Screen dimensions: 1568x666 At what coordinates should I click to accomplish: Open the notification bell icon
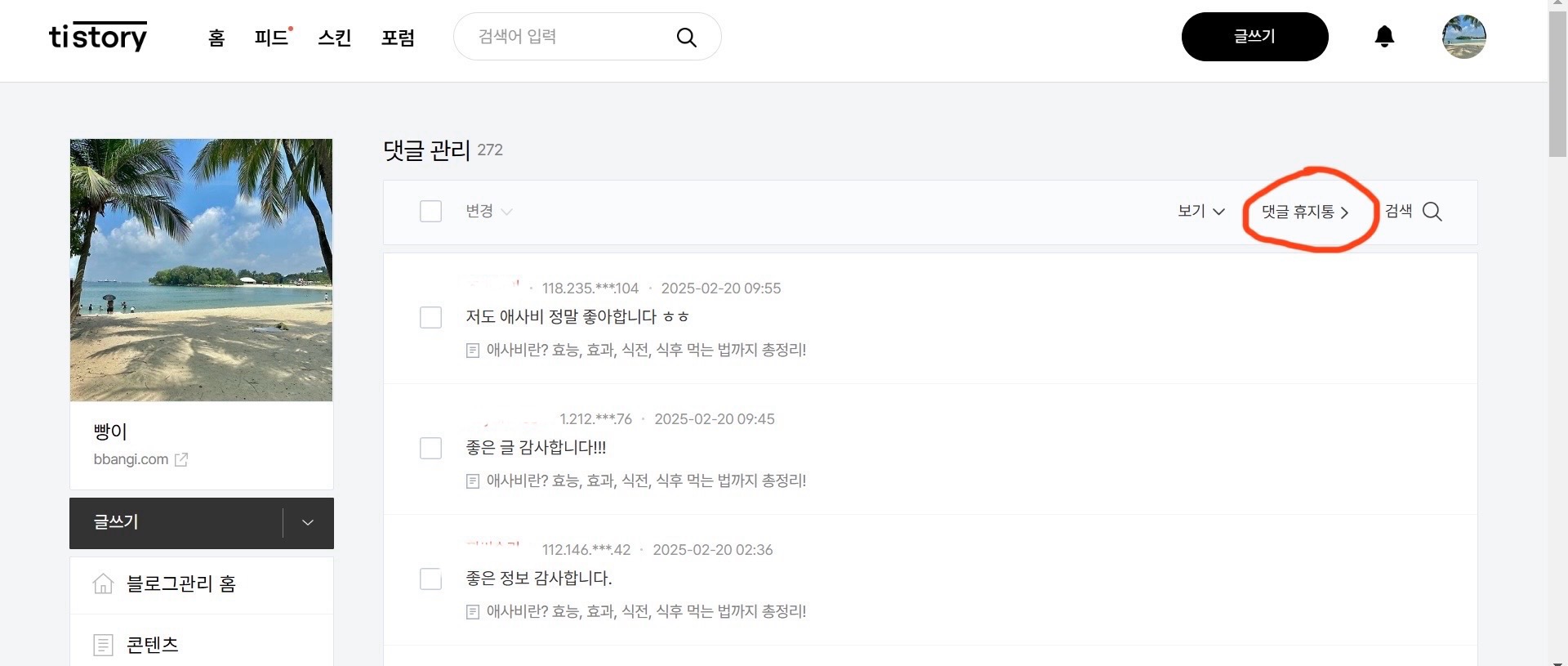(1385, 37)
